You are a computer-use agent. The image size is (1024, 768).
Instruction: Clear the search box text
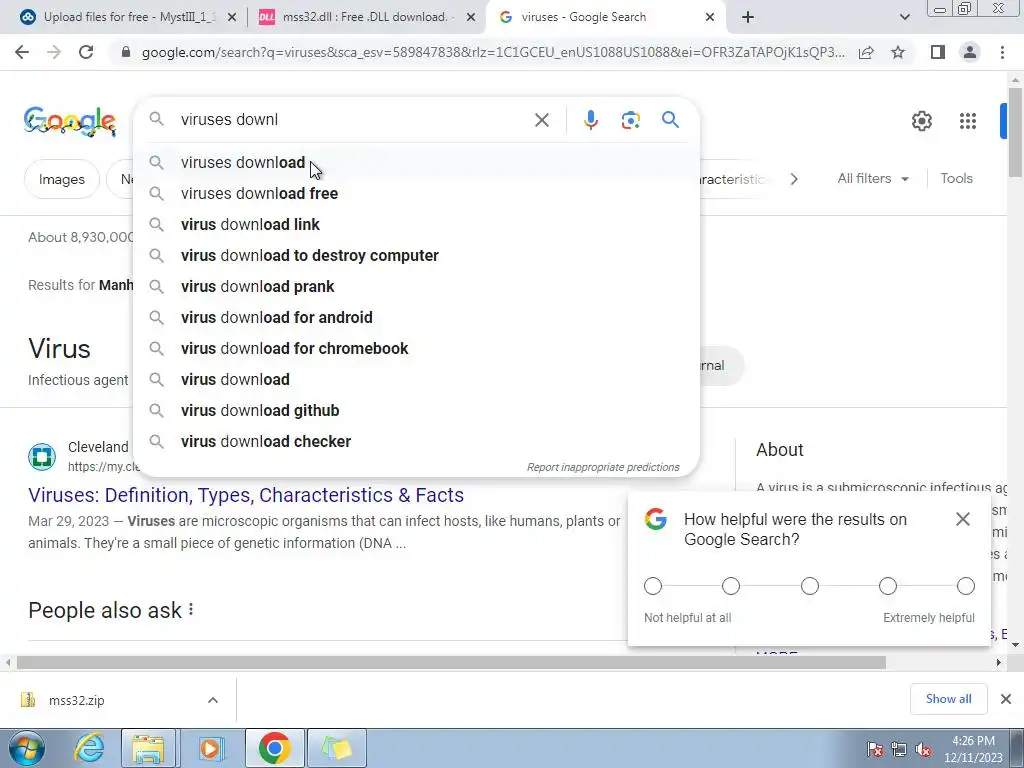pyautogui.click(x=541, y=120)
